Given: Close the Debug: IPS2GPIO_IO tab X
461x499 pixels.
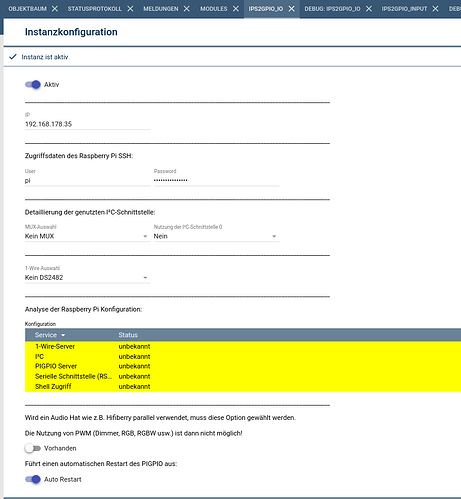Looking at the screenshot, I should click(369, 9).
